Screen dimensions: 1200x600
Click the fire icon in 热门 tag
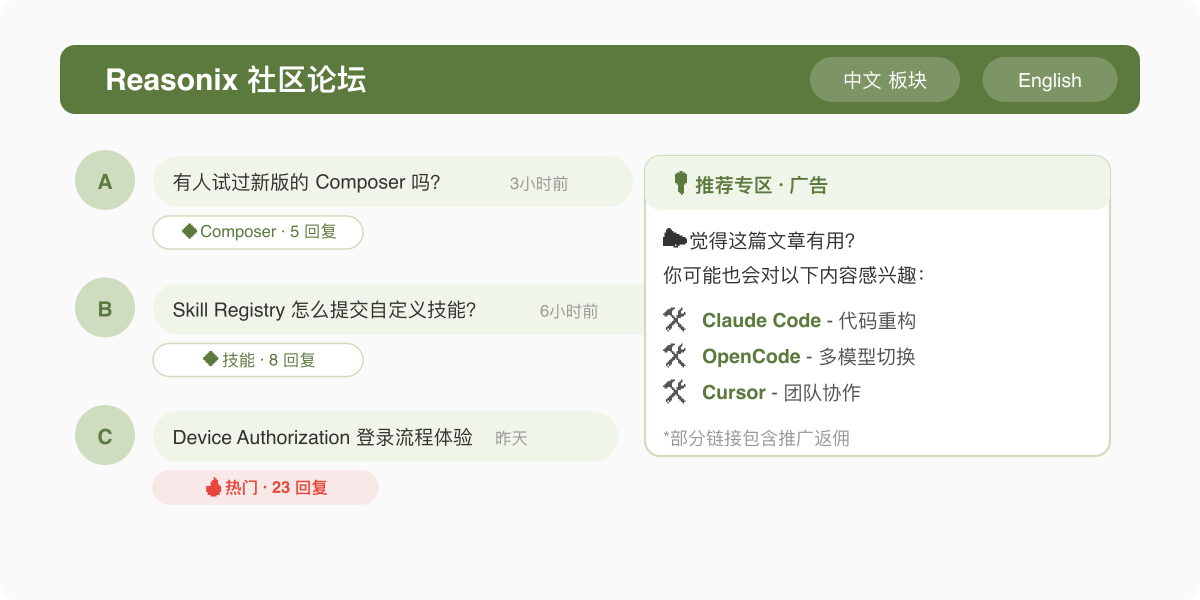point(213,487)
